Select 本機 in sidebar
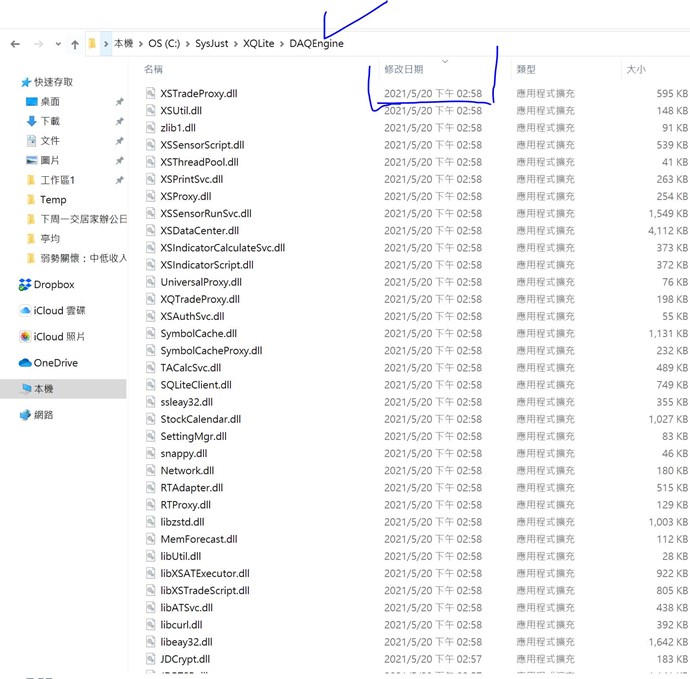Viewport: 690px width, 679px height. point(63,389)
